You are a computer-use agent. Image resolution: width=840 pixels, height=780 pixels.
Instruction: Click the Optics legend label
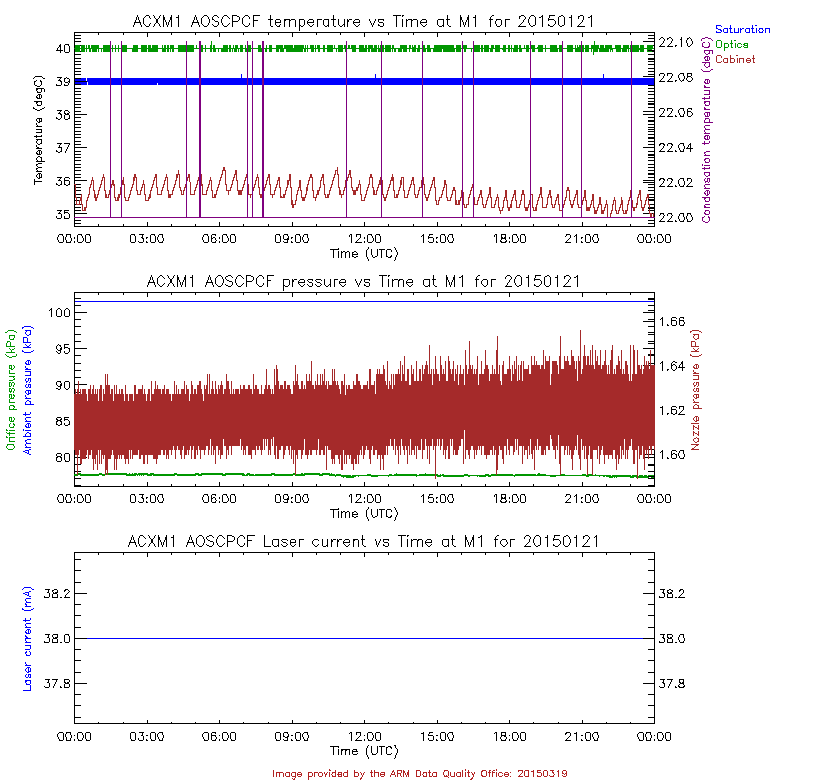tap(731, 45)
